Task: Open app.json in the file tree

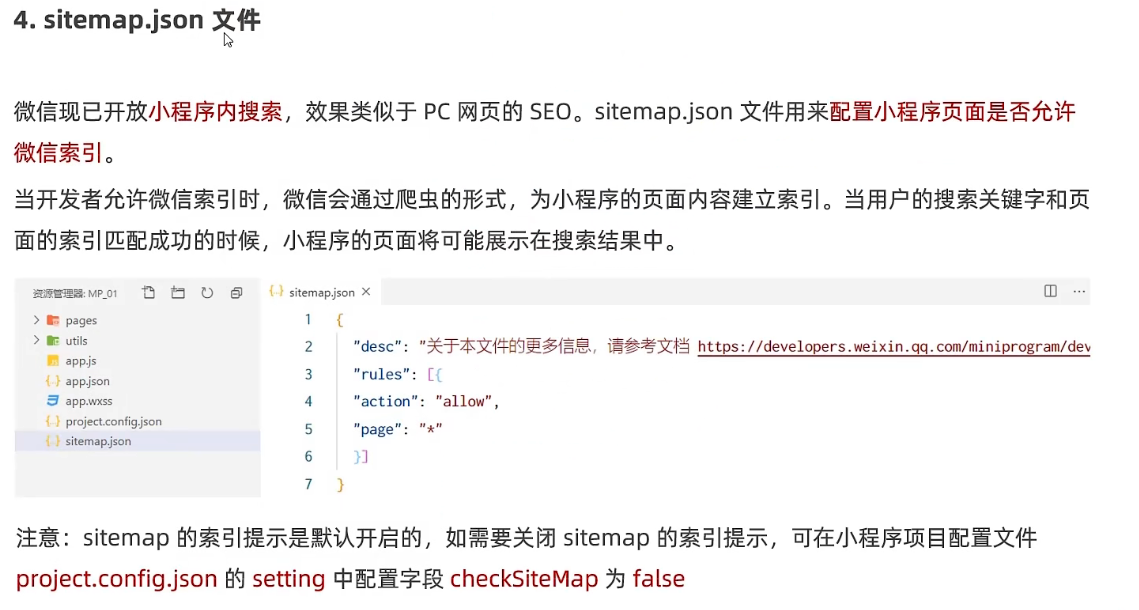Action: (87, 381)
